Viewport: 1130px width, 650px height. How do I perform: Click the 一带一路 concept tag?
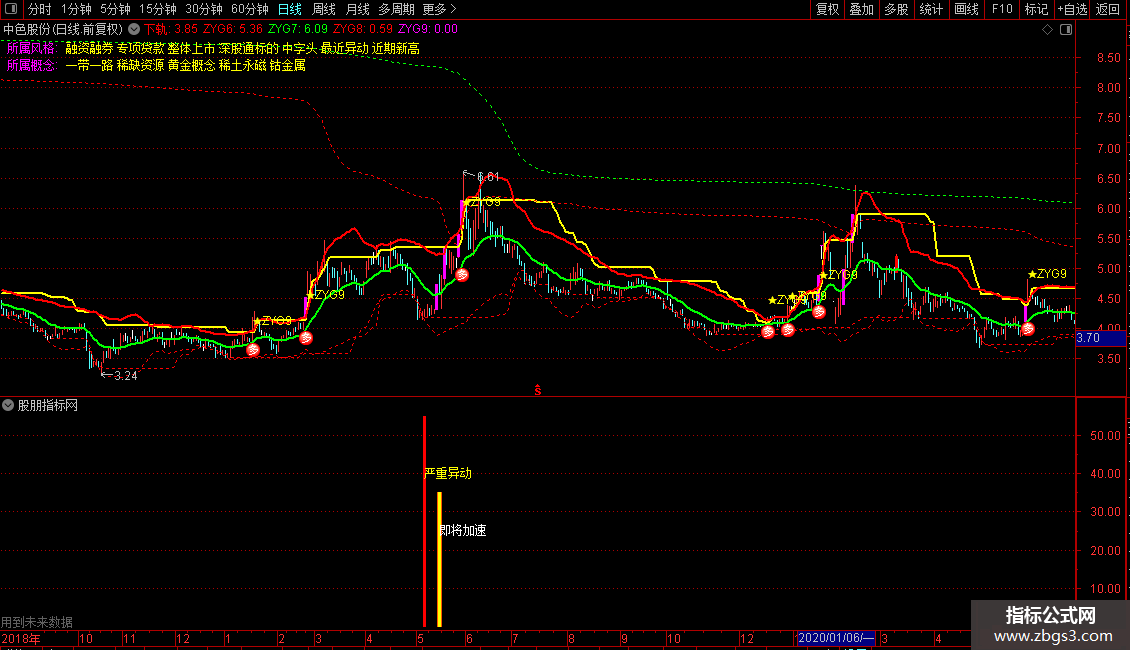89,66
